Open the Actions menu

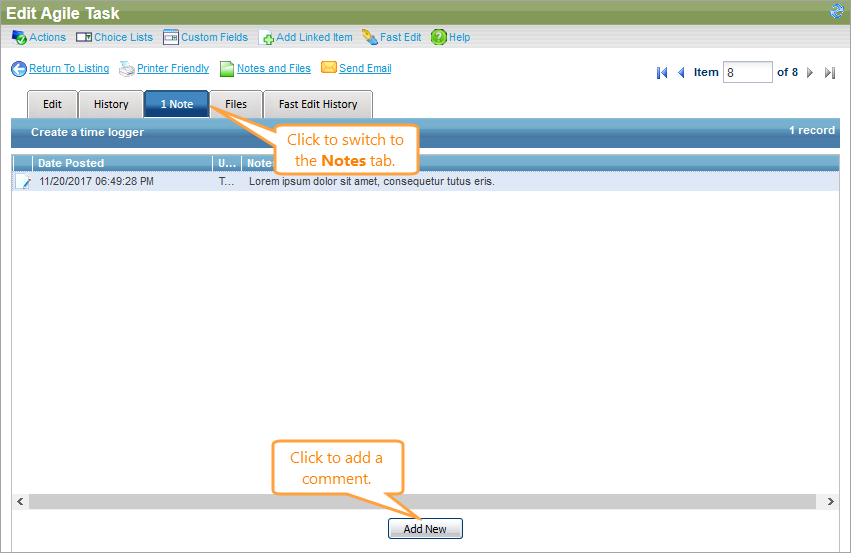47,37
